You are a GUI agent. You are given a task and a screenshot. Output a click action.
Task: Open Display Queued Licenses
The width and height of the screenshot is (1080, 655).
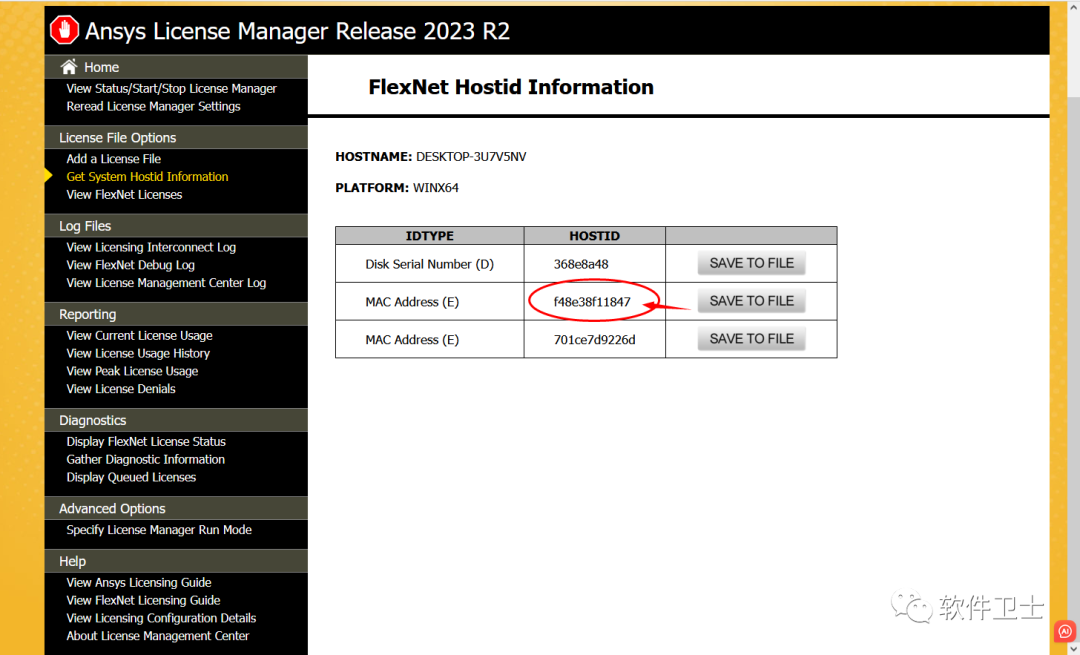tap(132, 477)
